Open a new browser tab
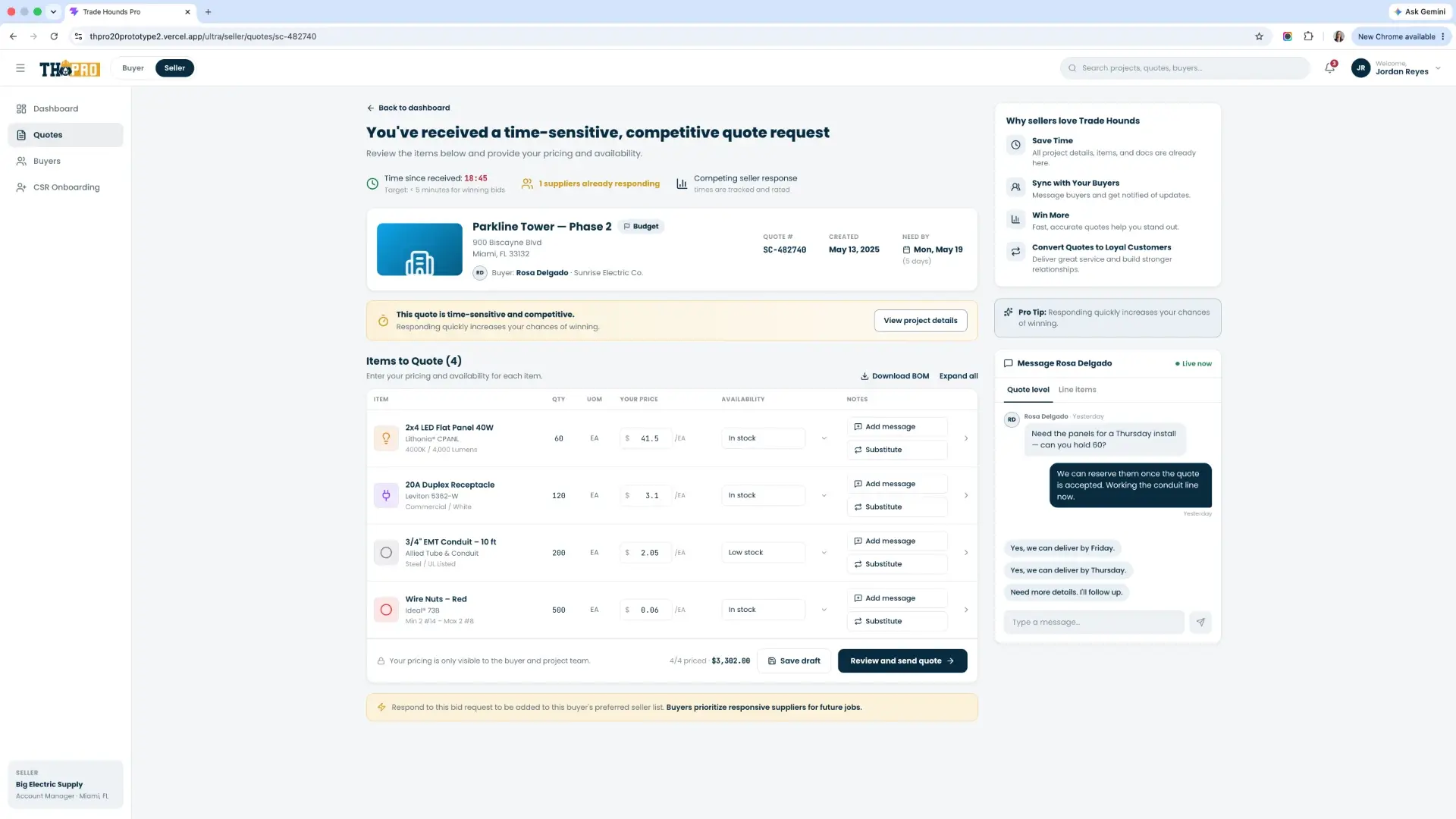The image size is (1456, 819). coord(208,12)
